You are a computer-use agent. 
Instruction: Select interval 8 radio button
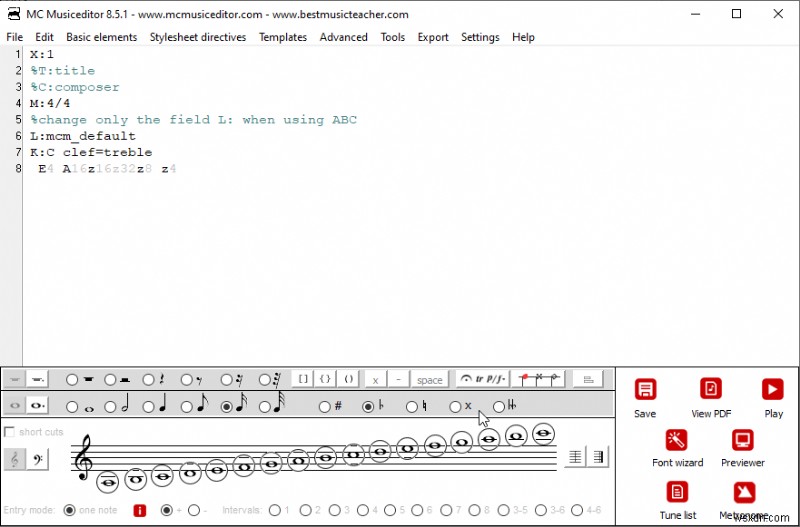pos(474,510)
